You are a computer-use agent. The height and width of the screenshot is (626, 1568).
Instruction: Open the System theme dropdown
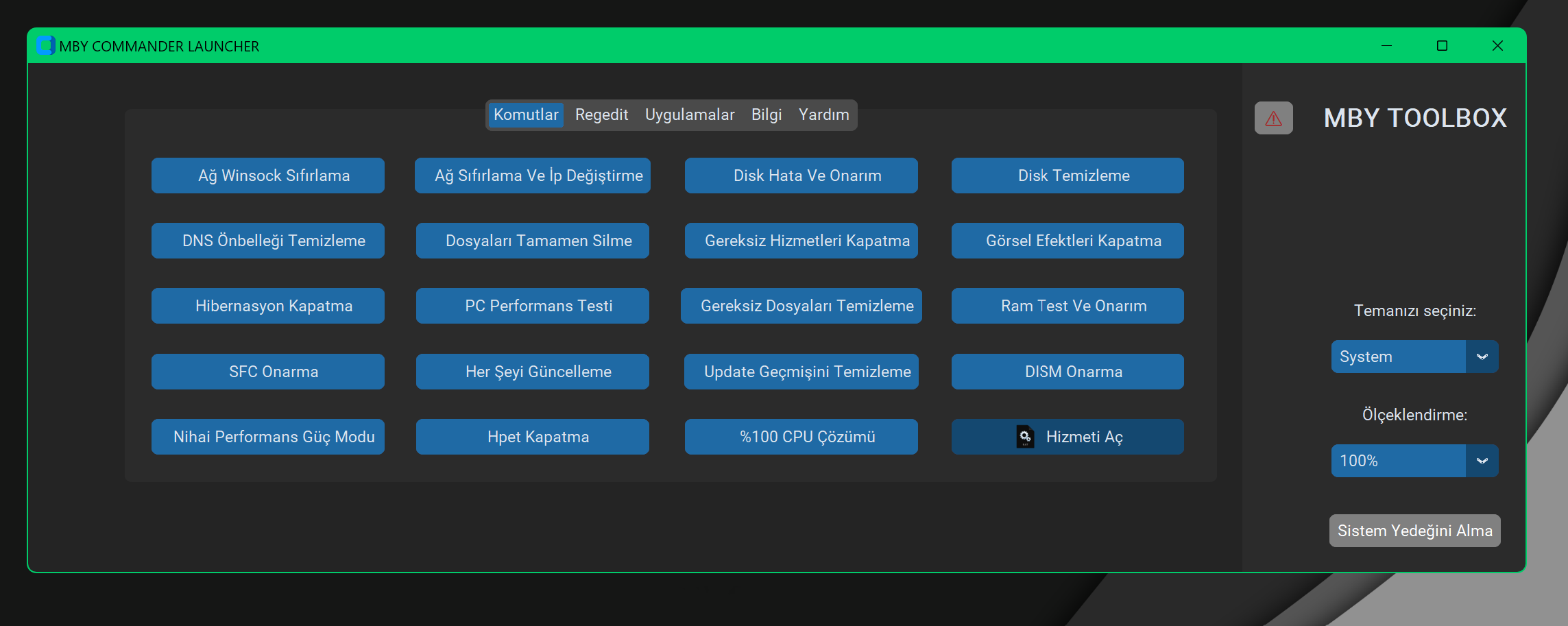pyautogui.click(x=1415, y=357)
